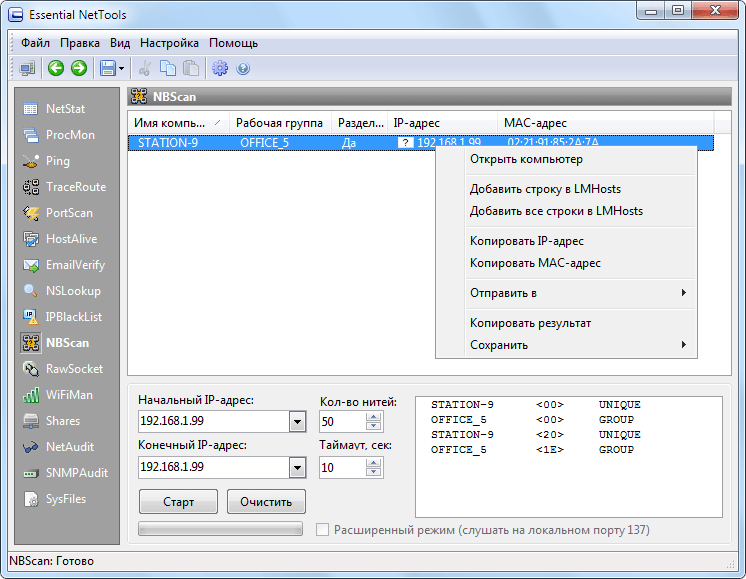Viewport: 746px width, 579px height.
Task: Open the Помощь menu
Action: pyautogui.click(x=233, y=43)
